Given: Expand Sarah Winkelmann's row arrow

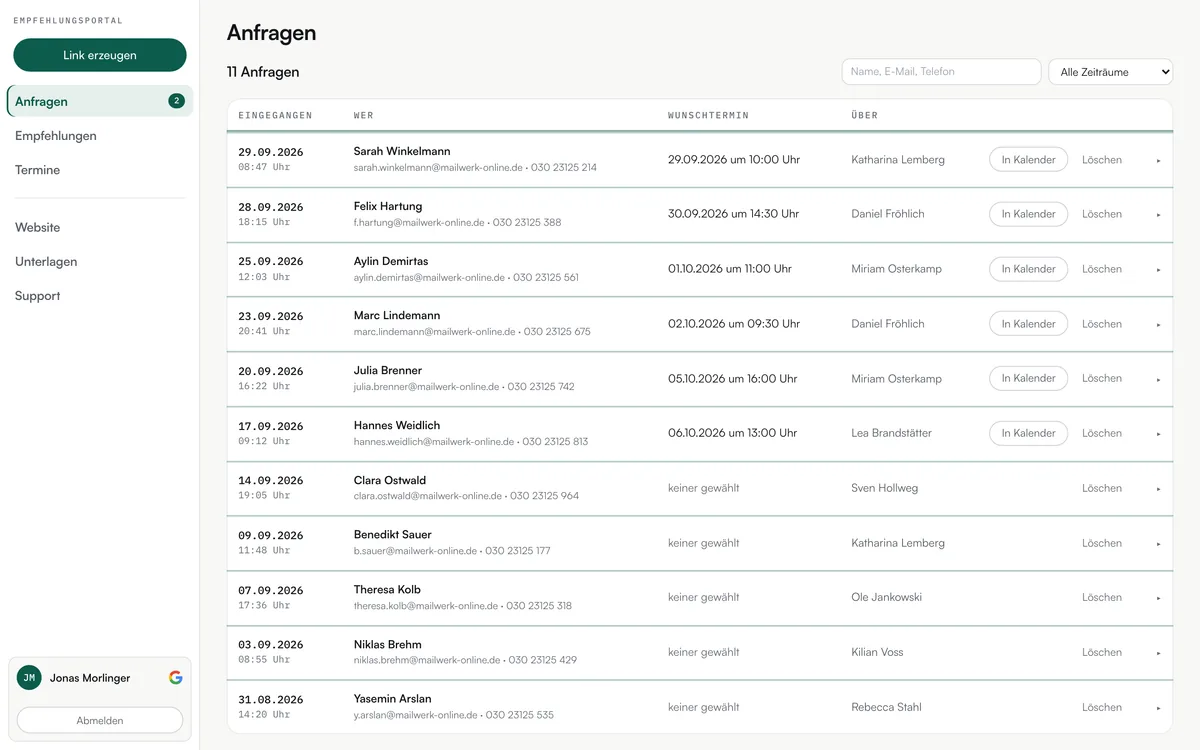Looking at the screenshot, I should (x=1158, y=160).
